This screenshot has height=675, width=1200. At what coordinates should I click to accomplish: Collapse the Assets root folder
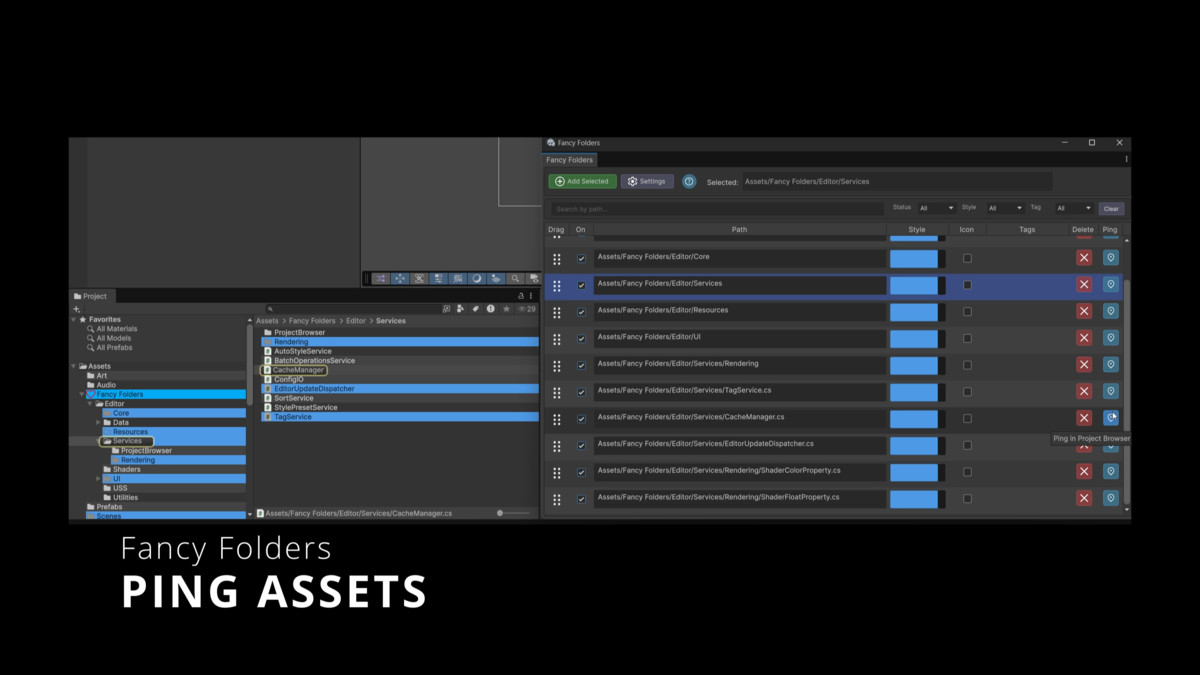tap(73, 367)
